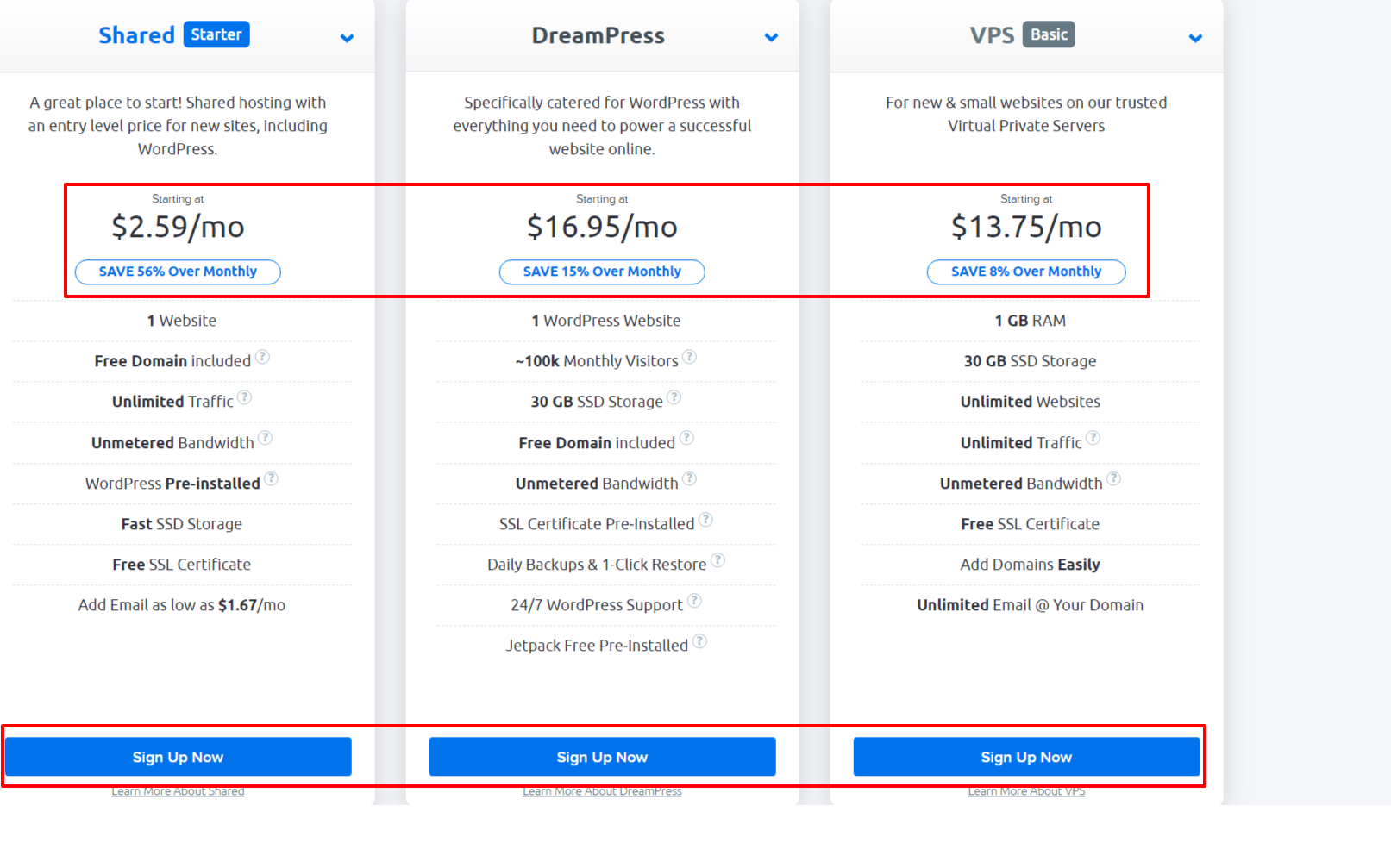Screen dimensions: 1391x868
Task: Click Sign Up Now for the Shared plan
Action: [x=179, y=757]
